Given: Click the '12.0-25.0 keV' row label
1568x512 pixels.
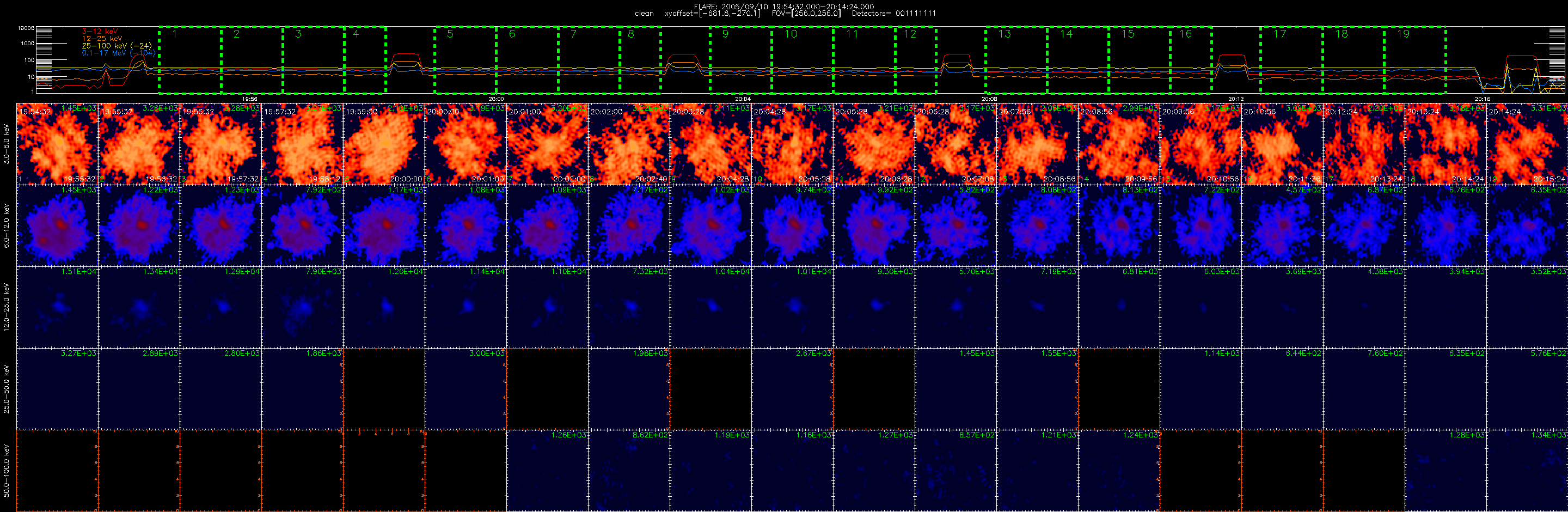Looking at the screenshot, I should tap(7, 307).
